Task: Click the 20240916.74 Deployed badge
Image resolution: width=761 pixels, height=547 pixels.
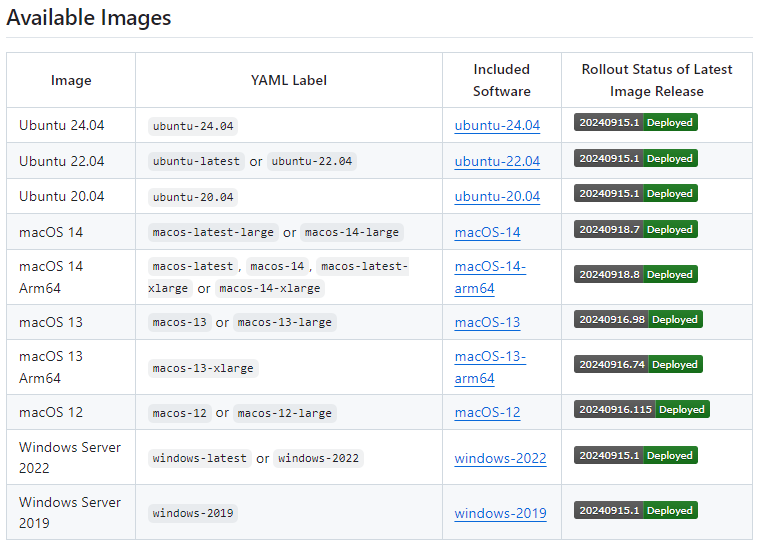Action: 638,364
